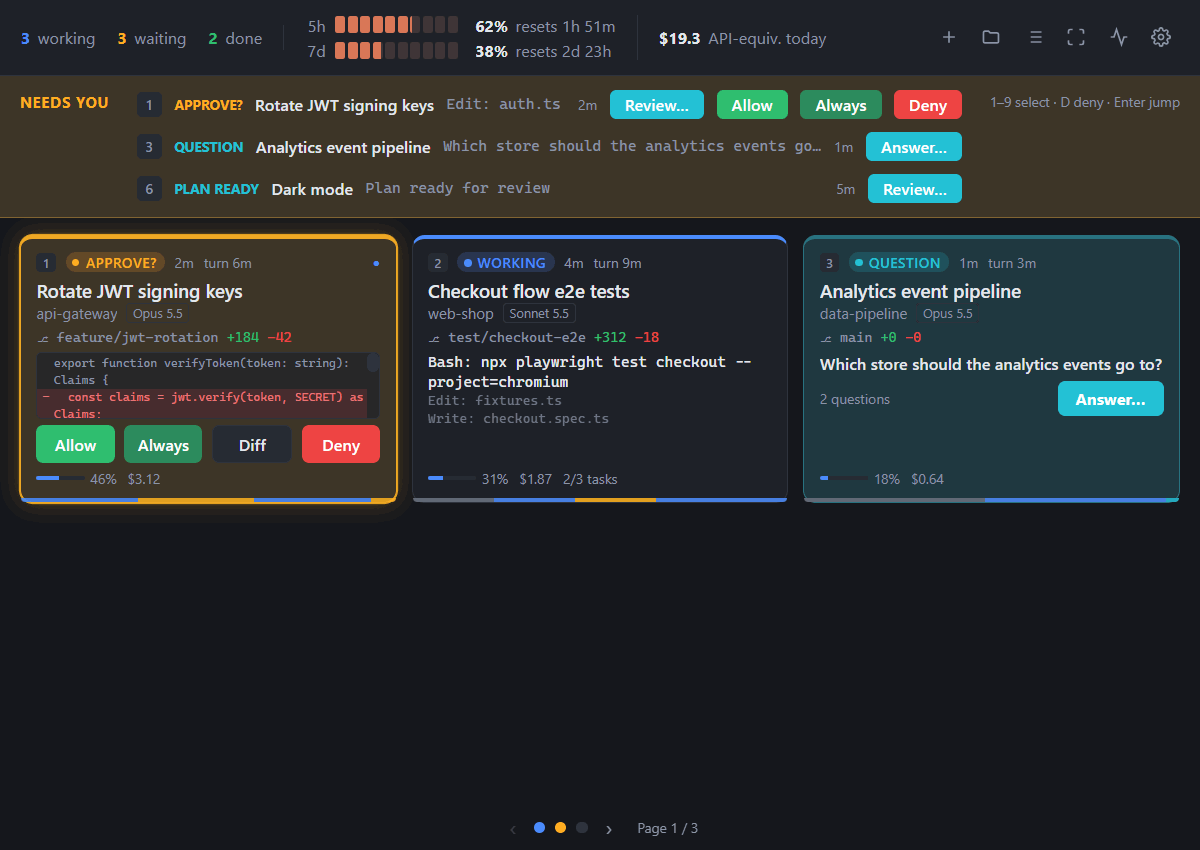Click the APPROVE? badge on card 1
The width and height of the screenshot is (1200, 850).
(x=116, y=263)
